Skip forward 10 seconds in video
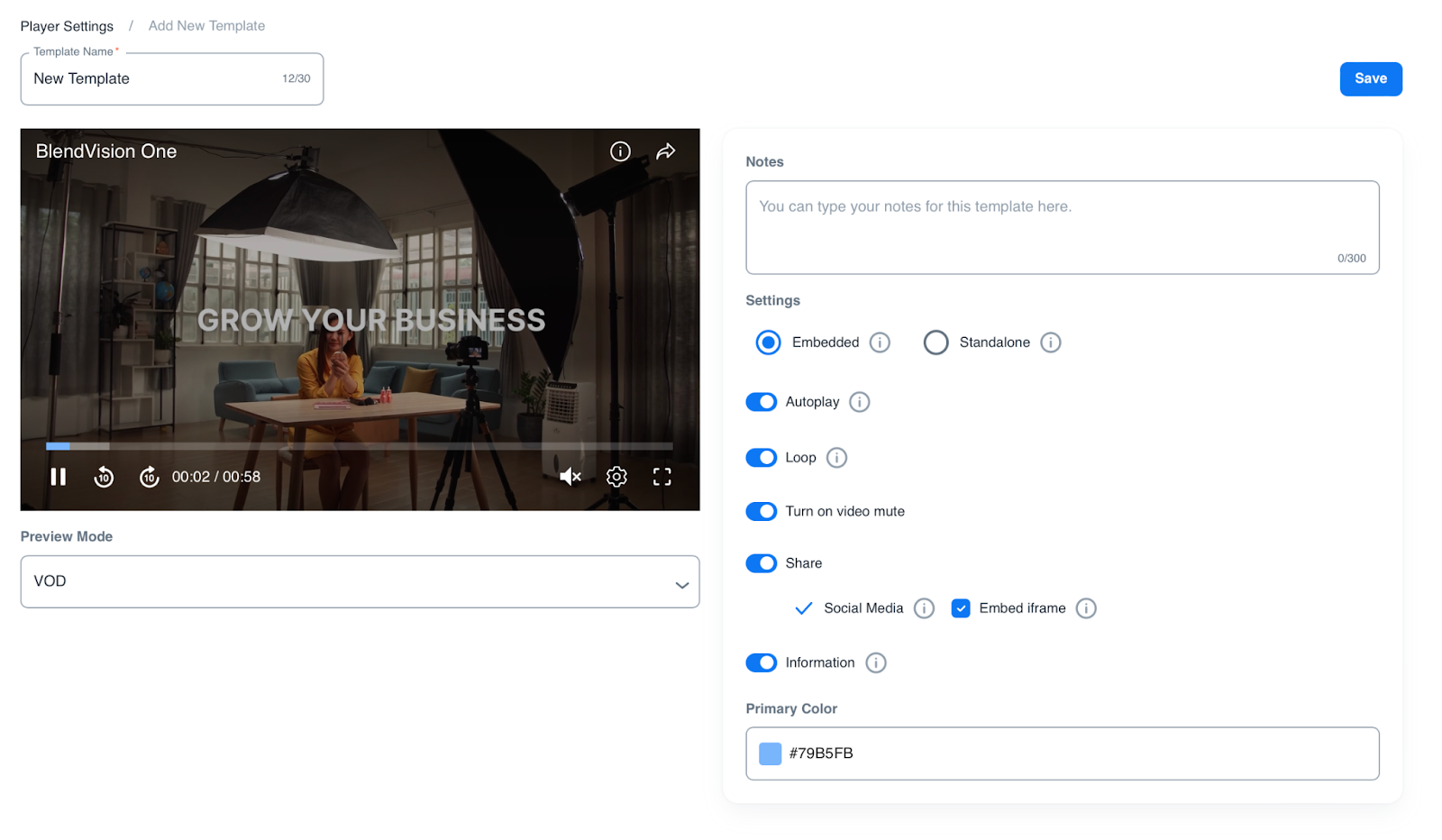The width and height of the screenshot is (1442, 840). 149,477
